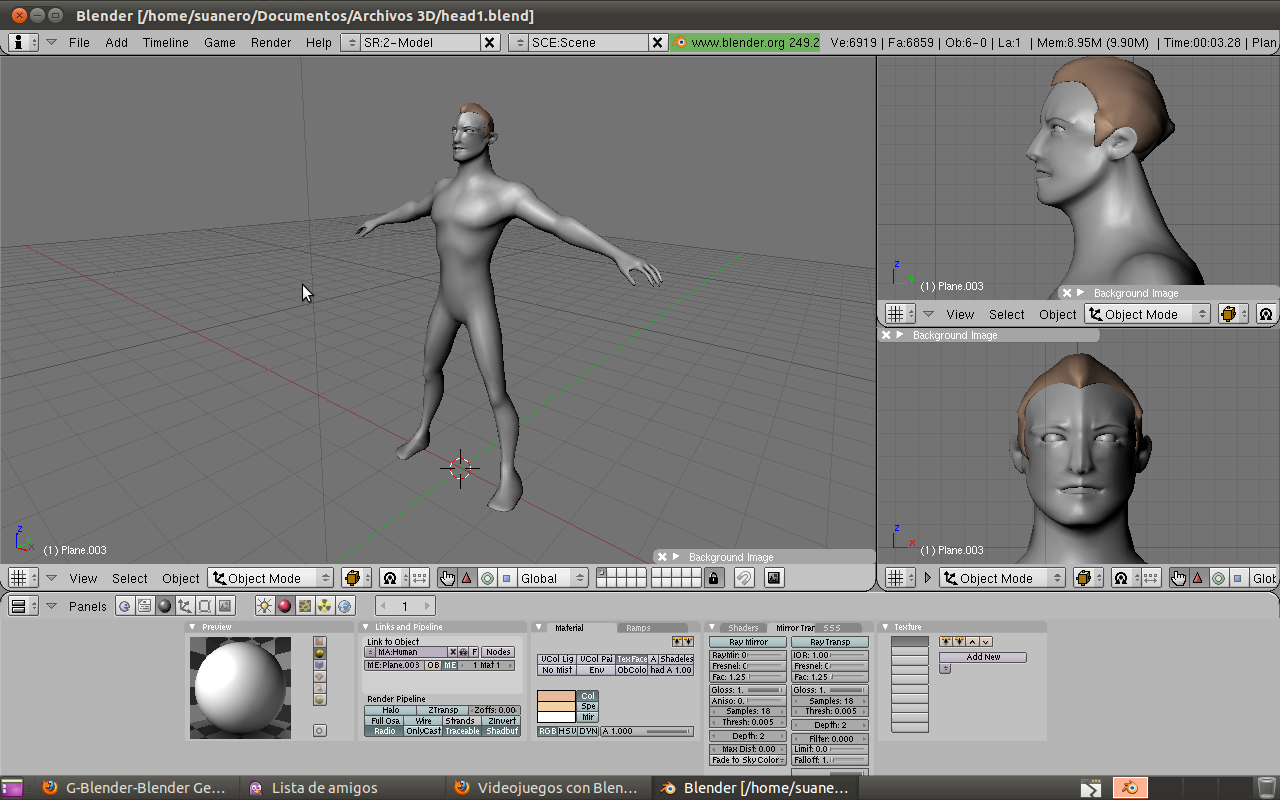This screenshot has height=800, width=1280.
Task: Click the Radiosity buttons icon
Action: point(325,606)
